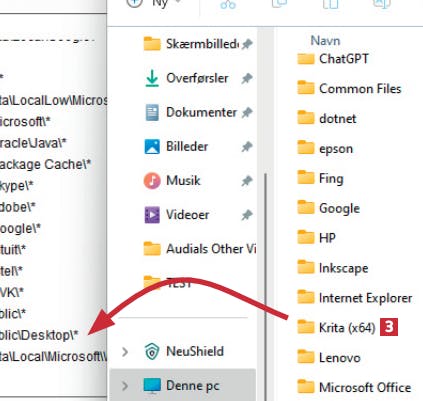This screenshot has width=423, height=401.
Task: Open the Skærmbilleder folder in sidebar
Action: (191, 44)
